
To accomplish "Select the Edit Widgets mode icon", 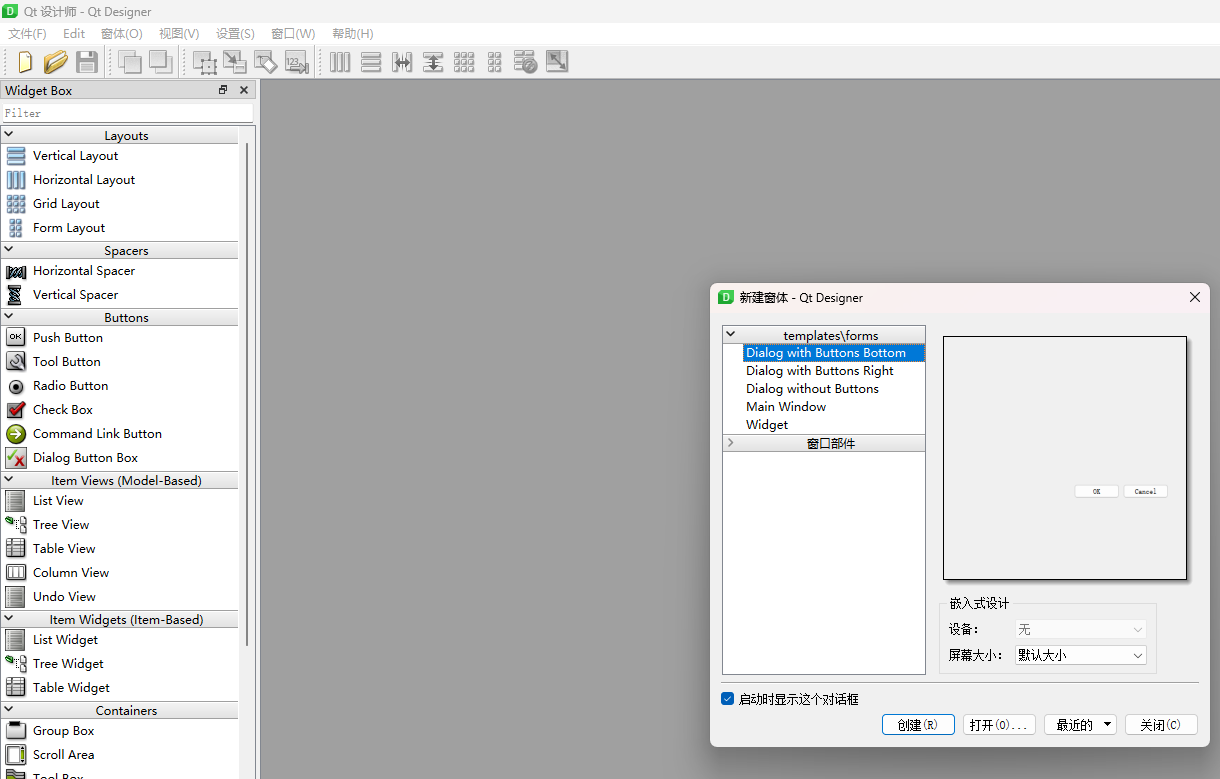I will (204, 62).
